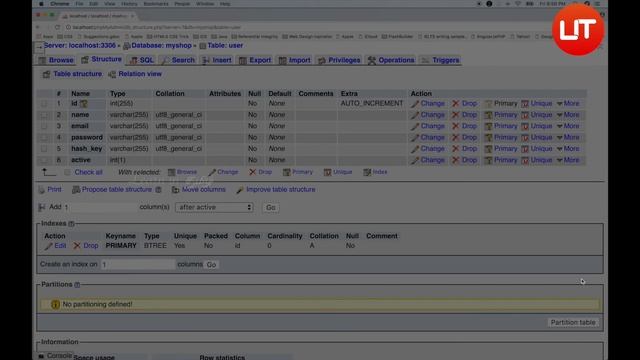Click With selected Index icon
This screenshot has width=640, height=360.
pyautogui.click(x=367, y=172)
